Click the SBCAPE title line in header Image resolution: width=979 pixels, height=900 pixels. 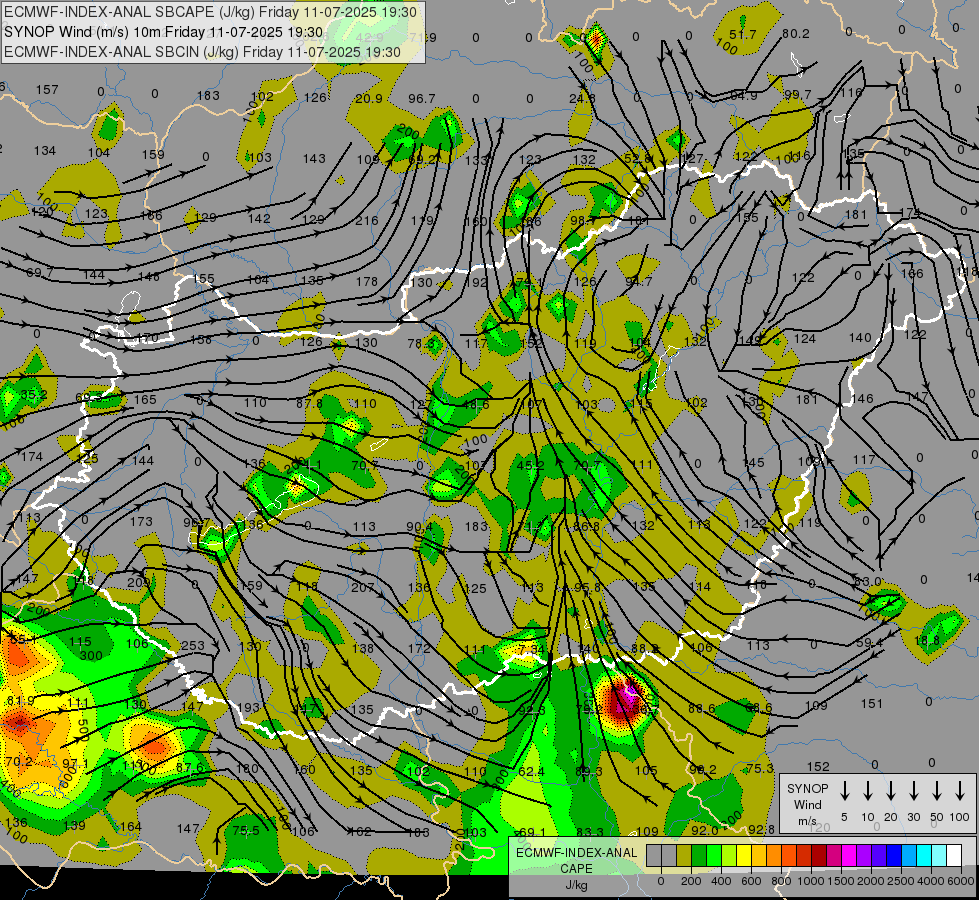[210, 12]
